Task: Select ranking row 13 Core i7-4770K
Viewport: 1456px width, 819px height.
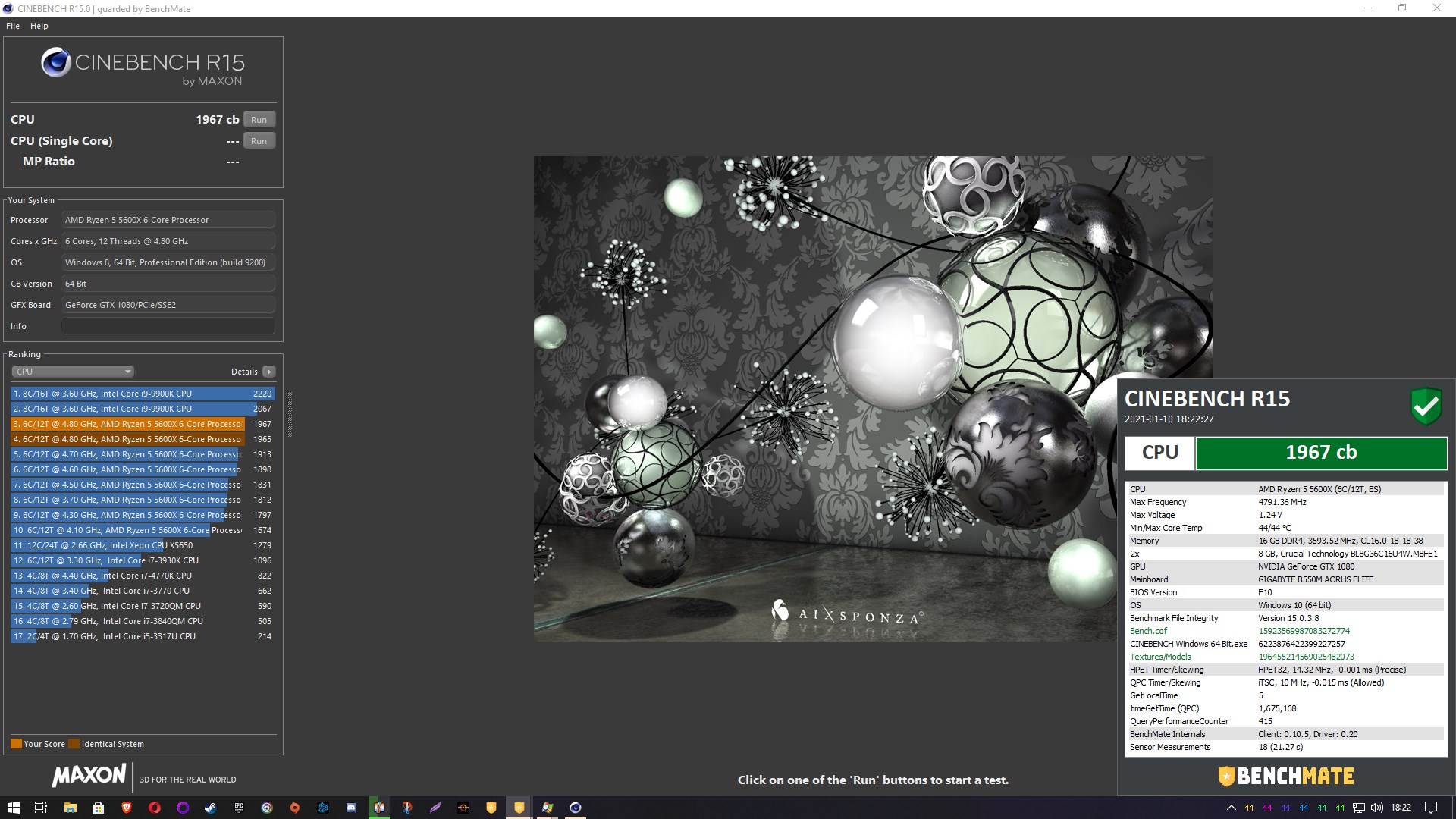Action: (x=143, y=576)
